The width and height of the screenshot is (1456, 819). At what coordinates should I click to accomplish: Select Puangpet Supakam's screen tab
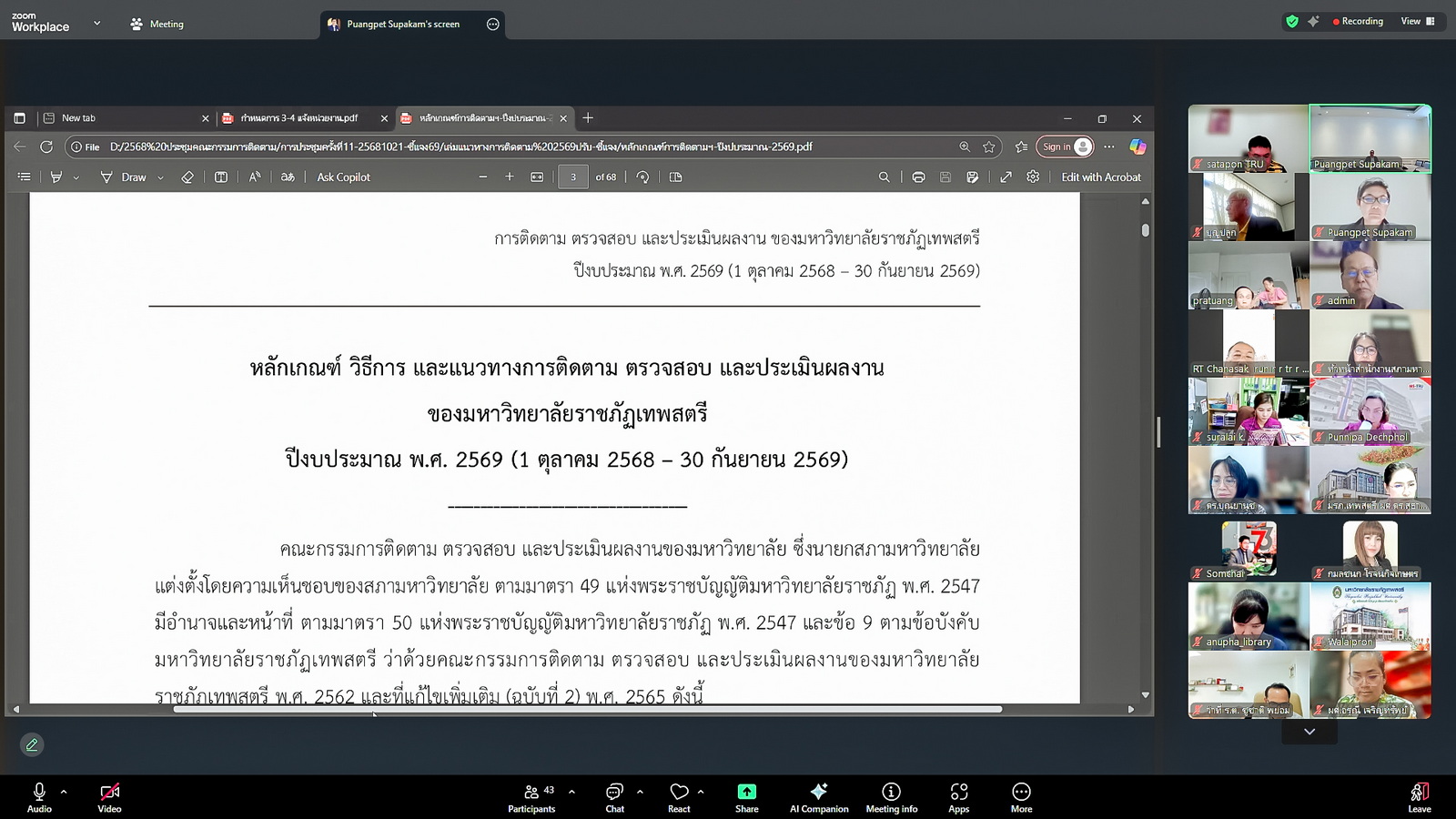pos(402,25)
